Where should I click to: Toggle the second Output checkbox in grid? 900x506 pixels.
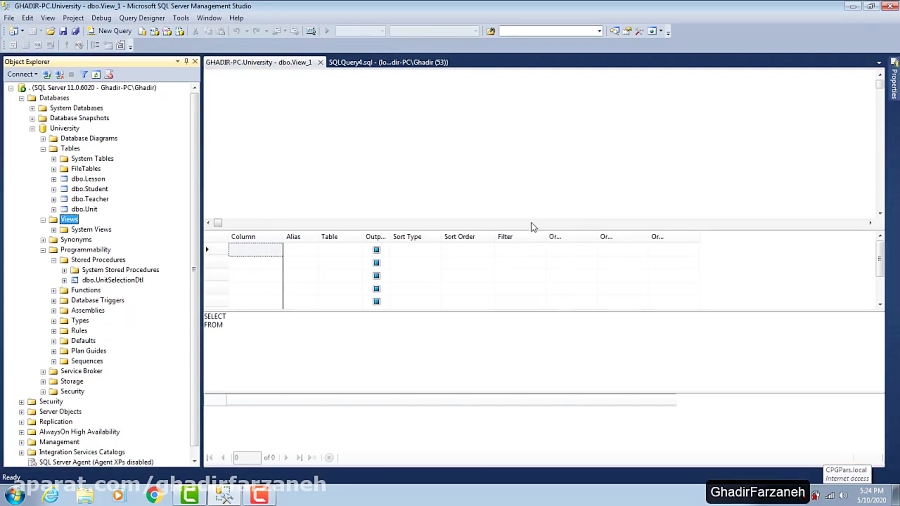[376, 263]
